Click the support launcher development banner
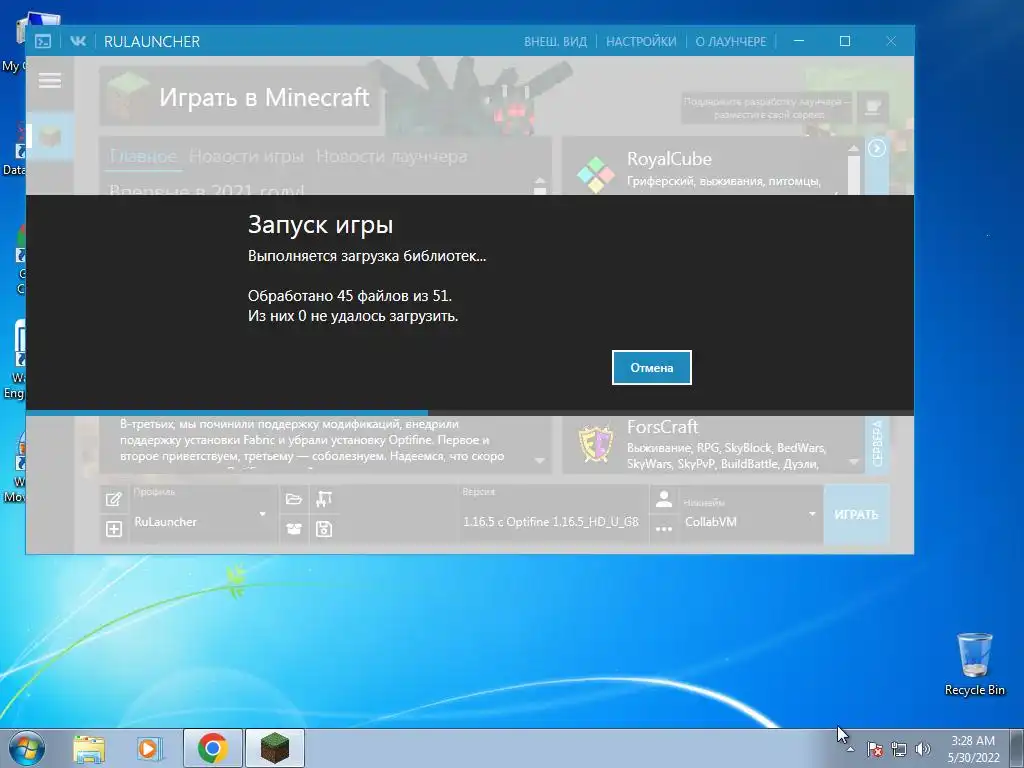 tap(766, 108)
